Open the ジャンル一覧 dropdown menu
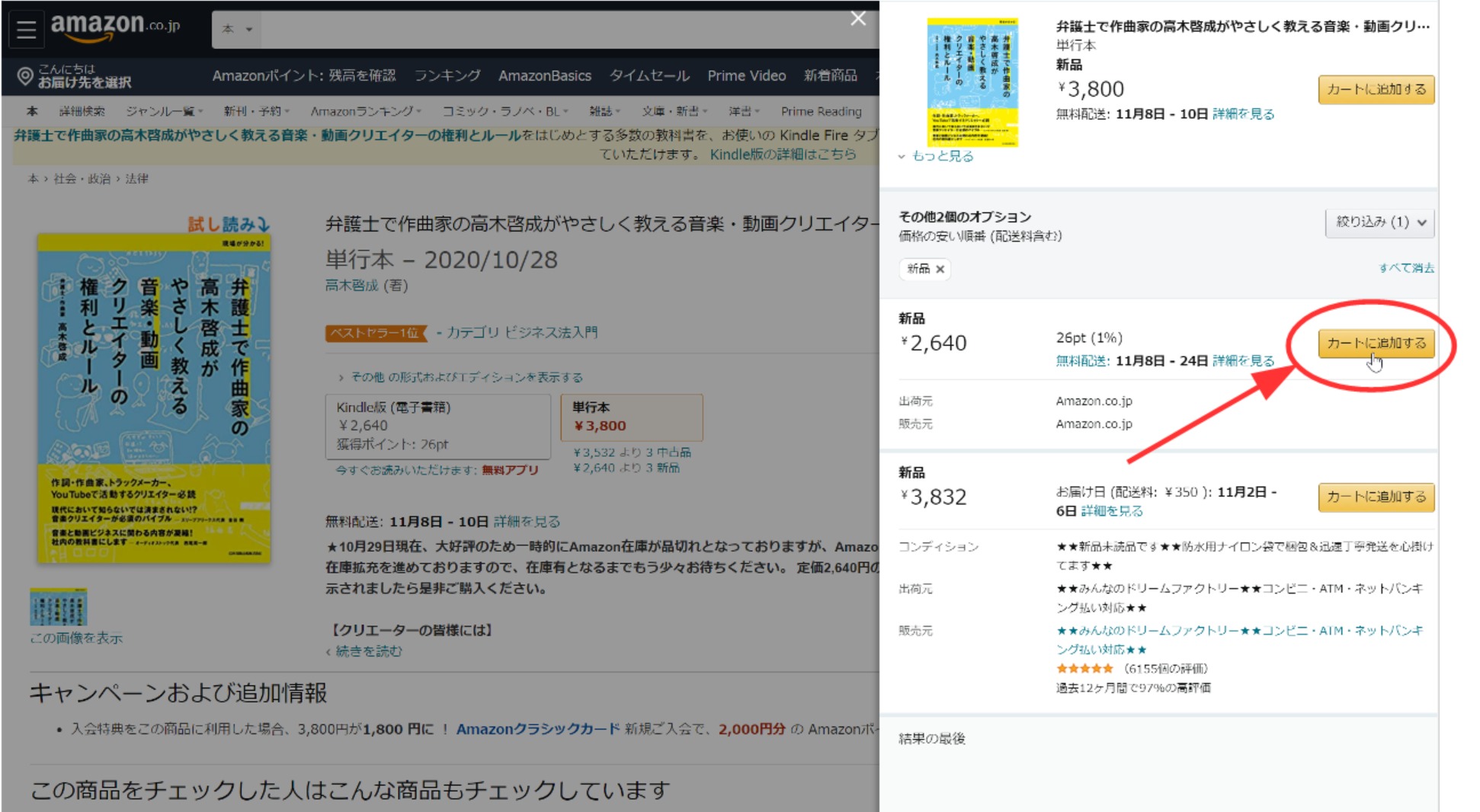This screenshot has height=812, width=1480. [x=164, y=111]
